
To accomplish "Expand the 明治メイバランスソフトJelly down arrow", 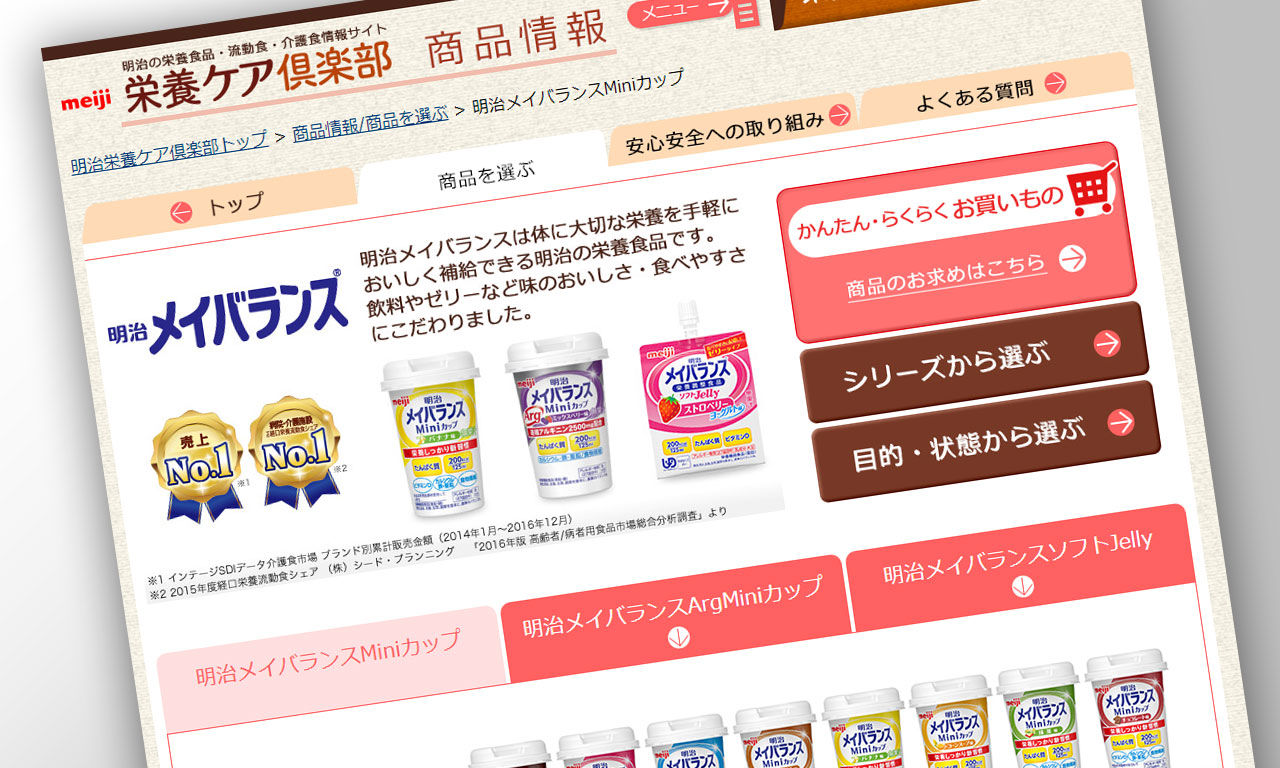I will [1023, 587].
